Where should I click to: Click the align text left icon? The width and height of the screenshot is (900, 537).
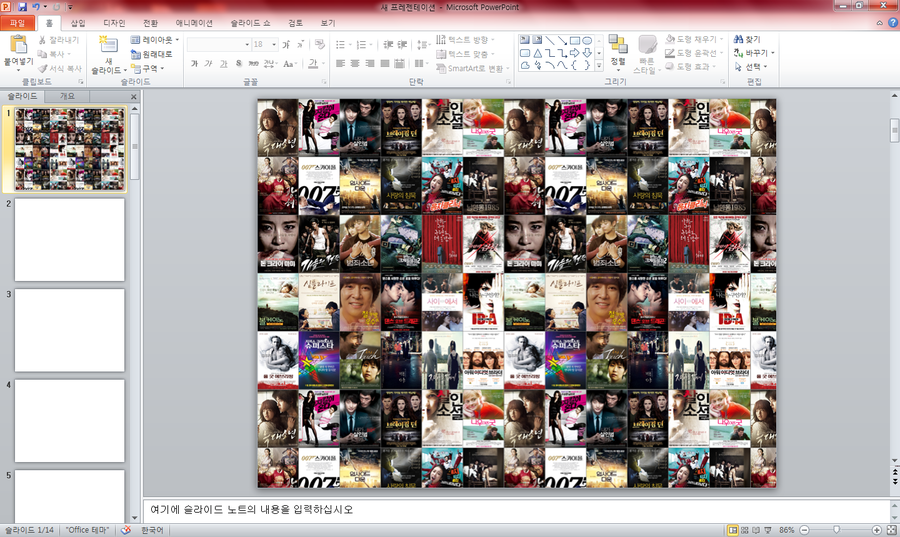pyautogui.click(x=340, y=63)
